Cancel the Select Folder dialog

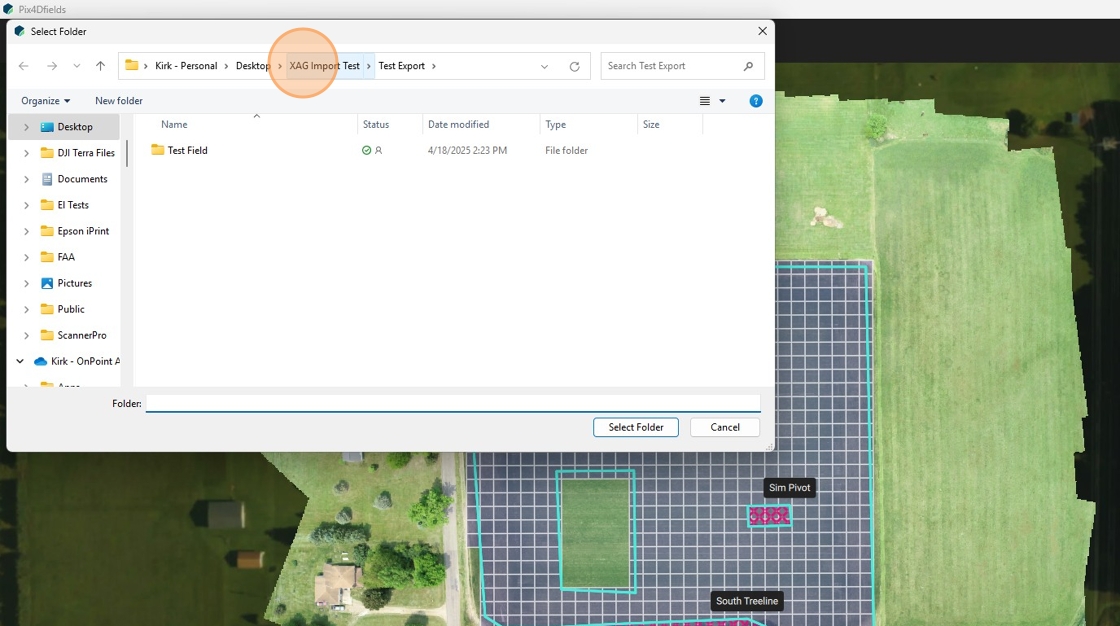pyautogui.click(x=725, y=427)
